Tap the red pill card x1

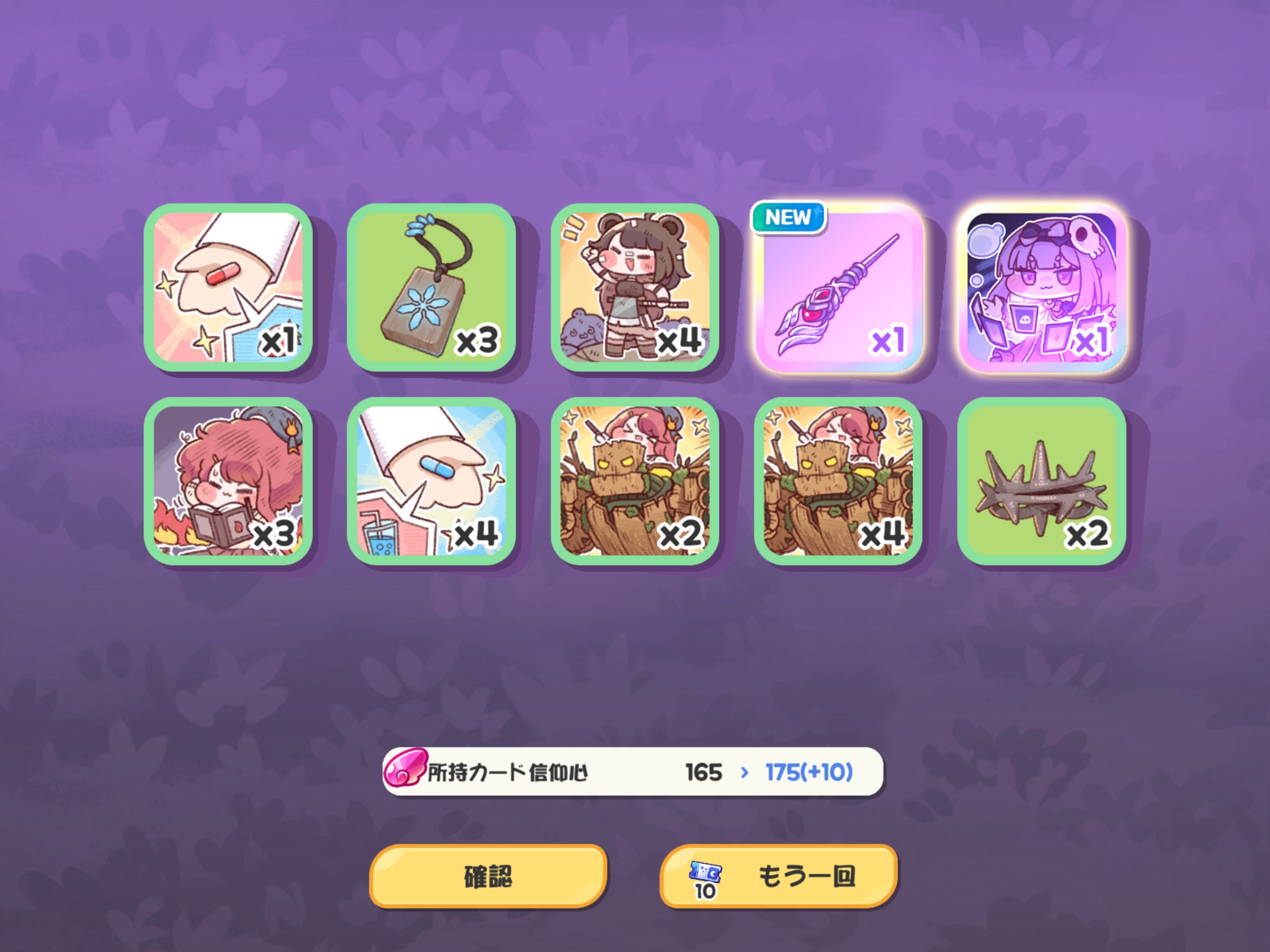[228, 287]
